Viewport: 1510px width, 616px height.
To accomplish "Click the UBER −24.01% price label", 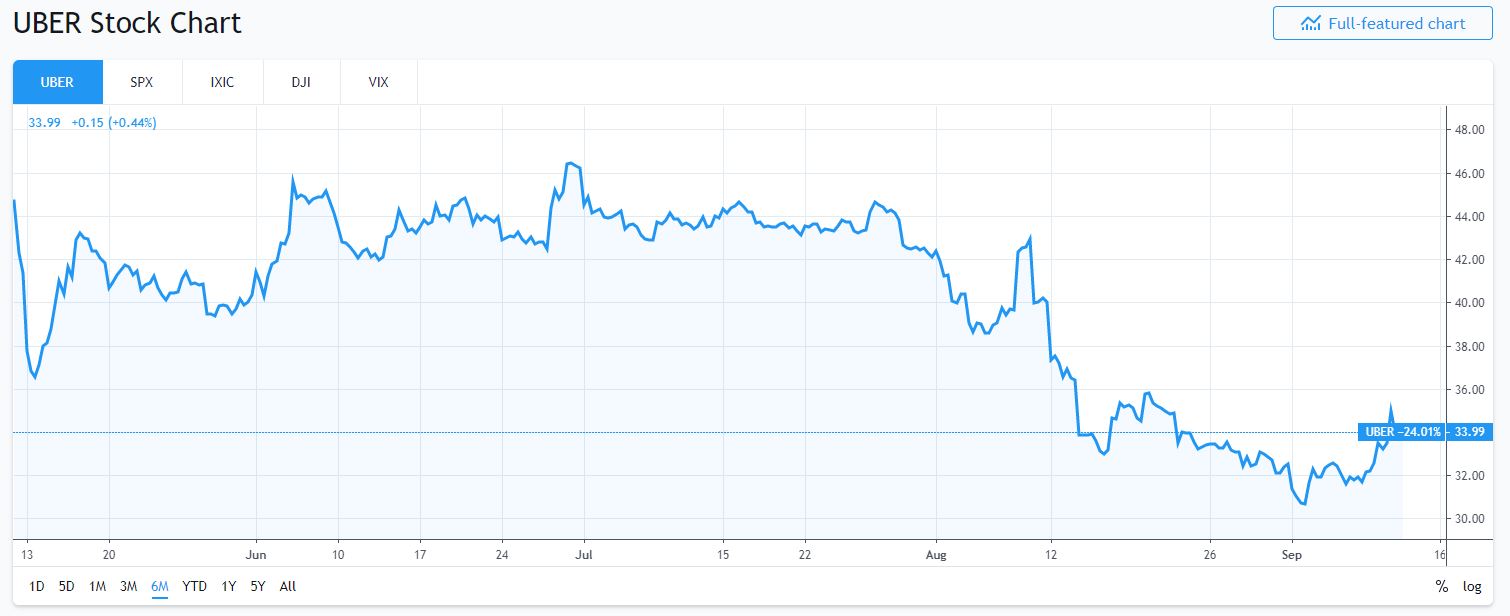I will pyautogui.click(x=1402, y=432).
